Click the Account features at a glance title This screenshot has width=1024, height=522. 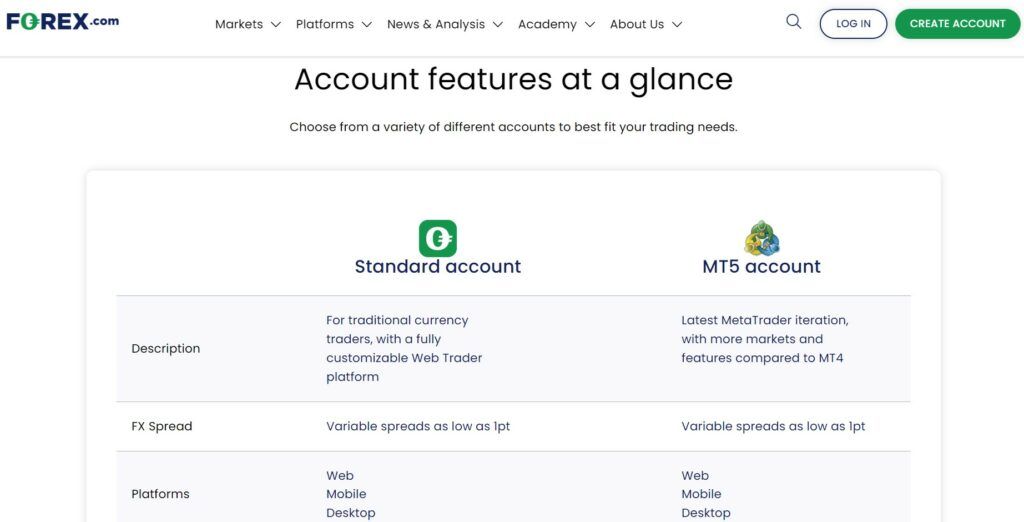click(x=513, y=79)
